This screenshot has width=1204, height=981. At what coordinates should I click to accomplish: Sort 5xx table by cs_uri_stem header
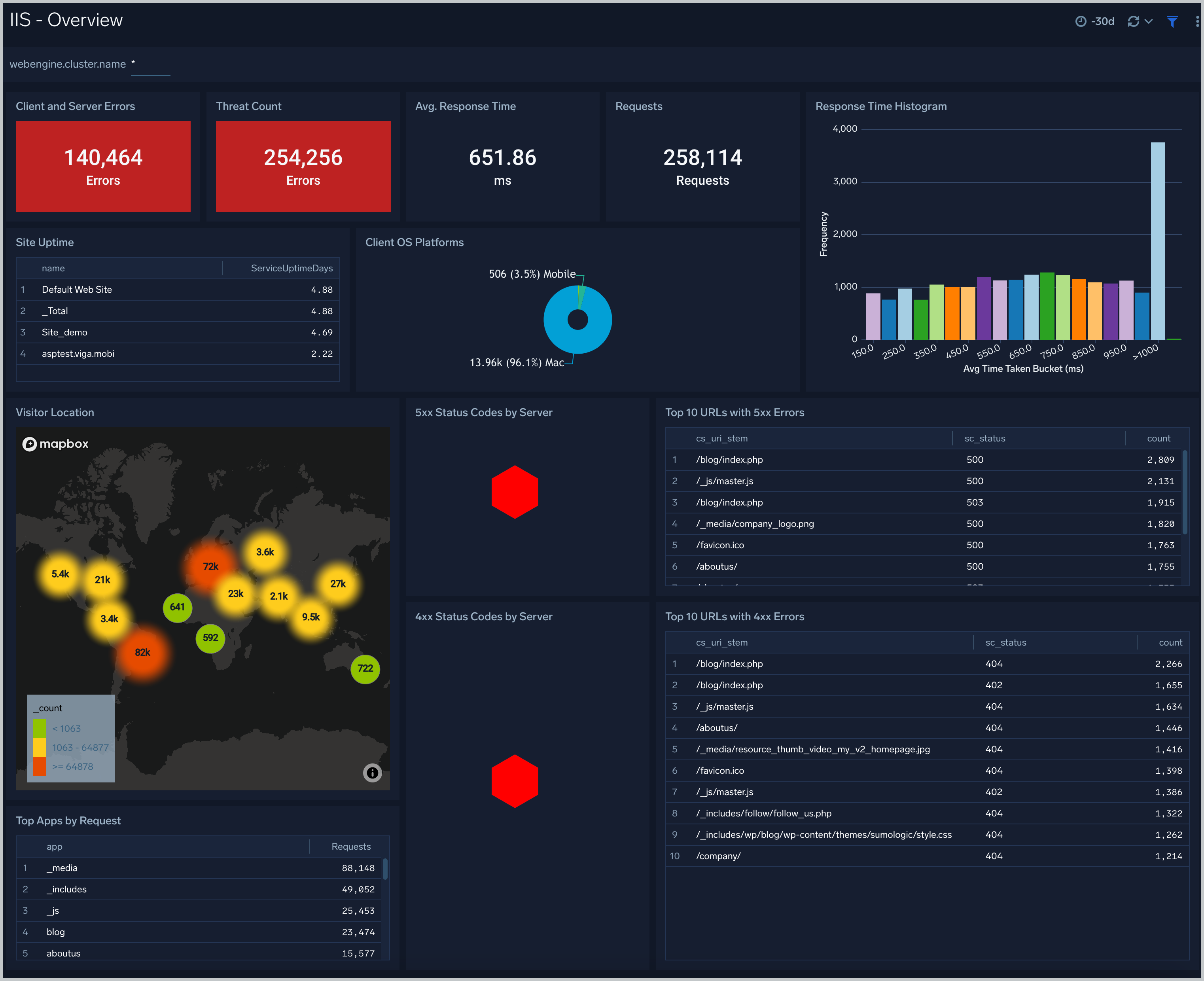click(721, 439)
